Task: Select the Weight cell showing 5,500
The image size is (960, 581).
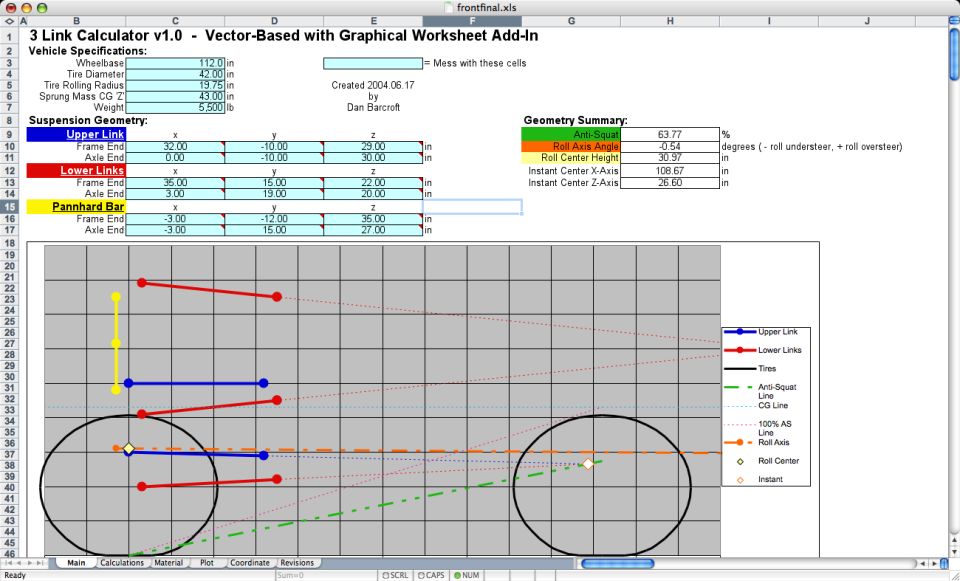Action: tap(175, 107)
